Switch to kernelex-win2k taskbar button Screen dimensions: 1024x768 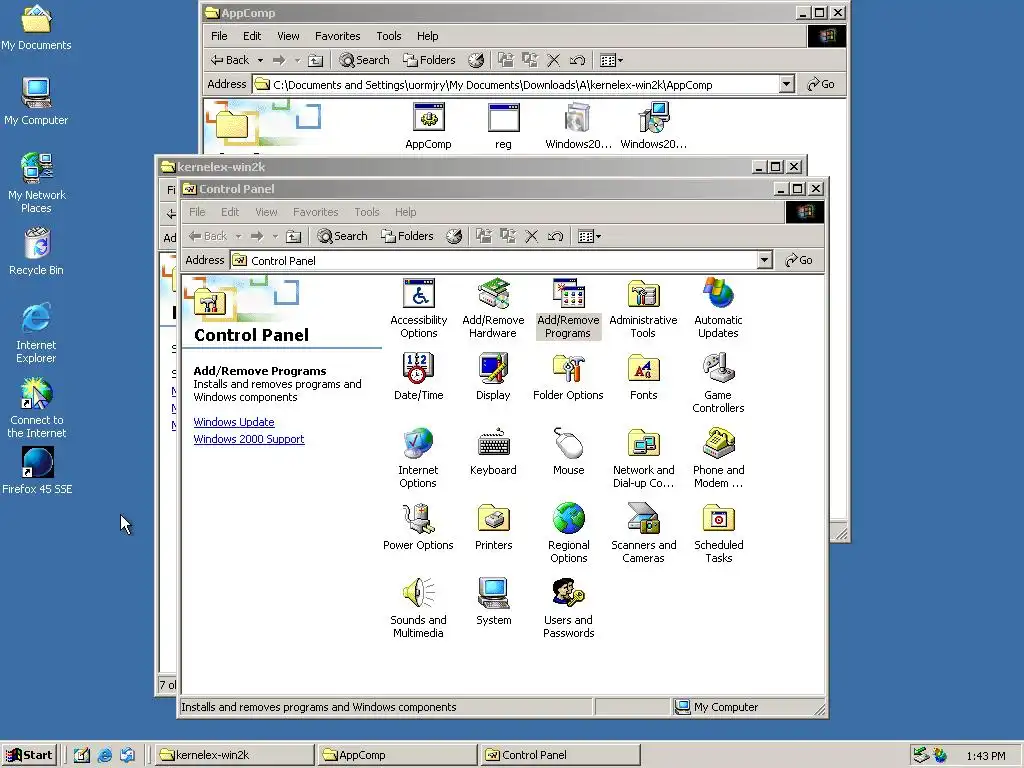pyautogui.click(x=235, y=755)
